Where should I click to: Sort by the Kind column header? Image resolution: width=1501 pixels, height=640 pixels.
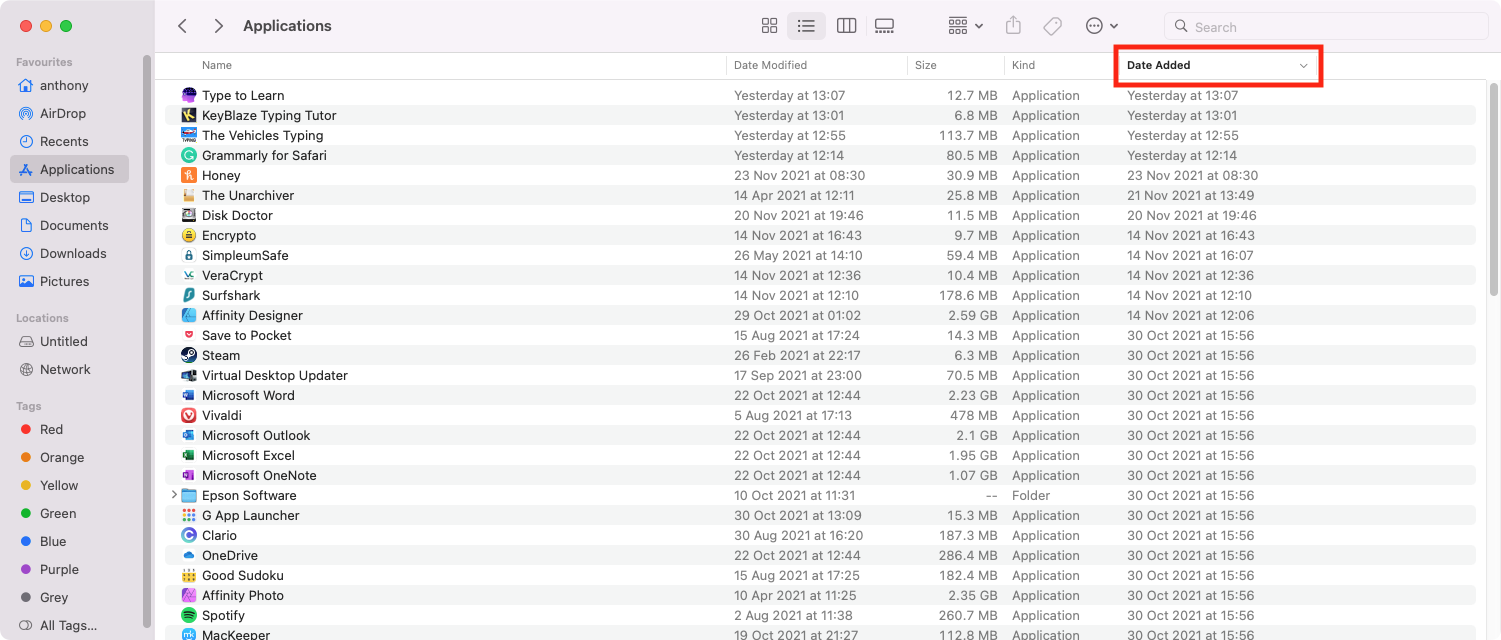[1023, 65]
